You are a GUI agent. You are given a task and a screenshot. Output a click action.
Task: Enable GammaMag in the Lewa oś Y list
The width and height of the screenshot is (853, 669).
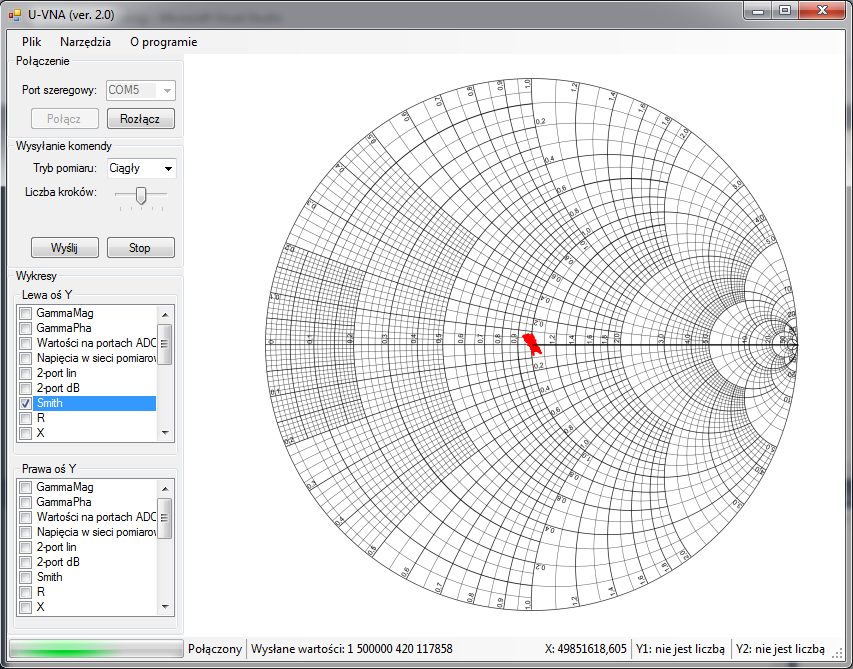[x=26, y=313]
